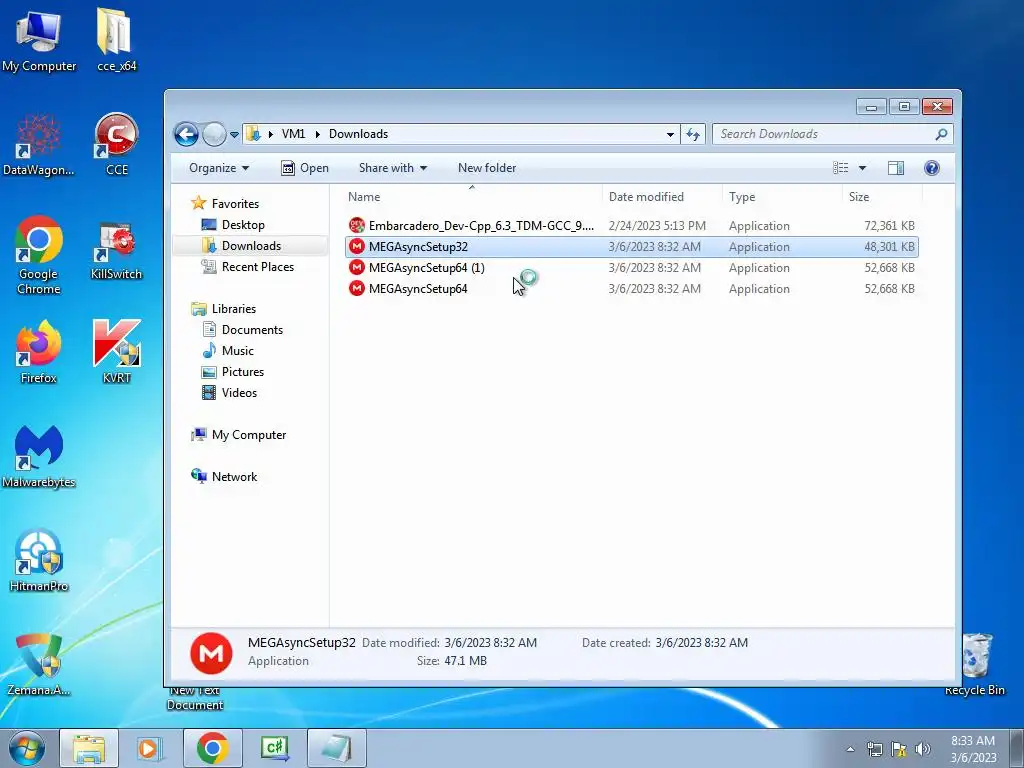Click the volume speaker tray icon
The height and width of the screenshot is (768, 1024).
923,749
